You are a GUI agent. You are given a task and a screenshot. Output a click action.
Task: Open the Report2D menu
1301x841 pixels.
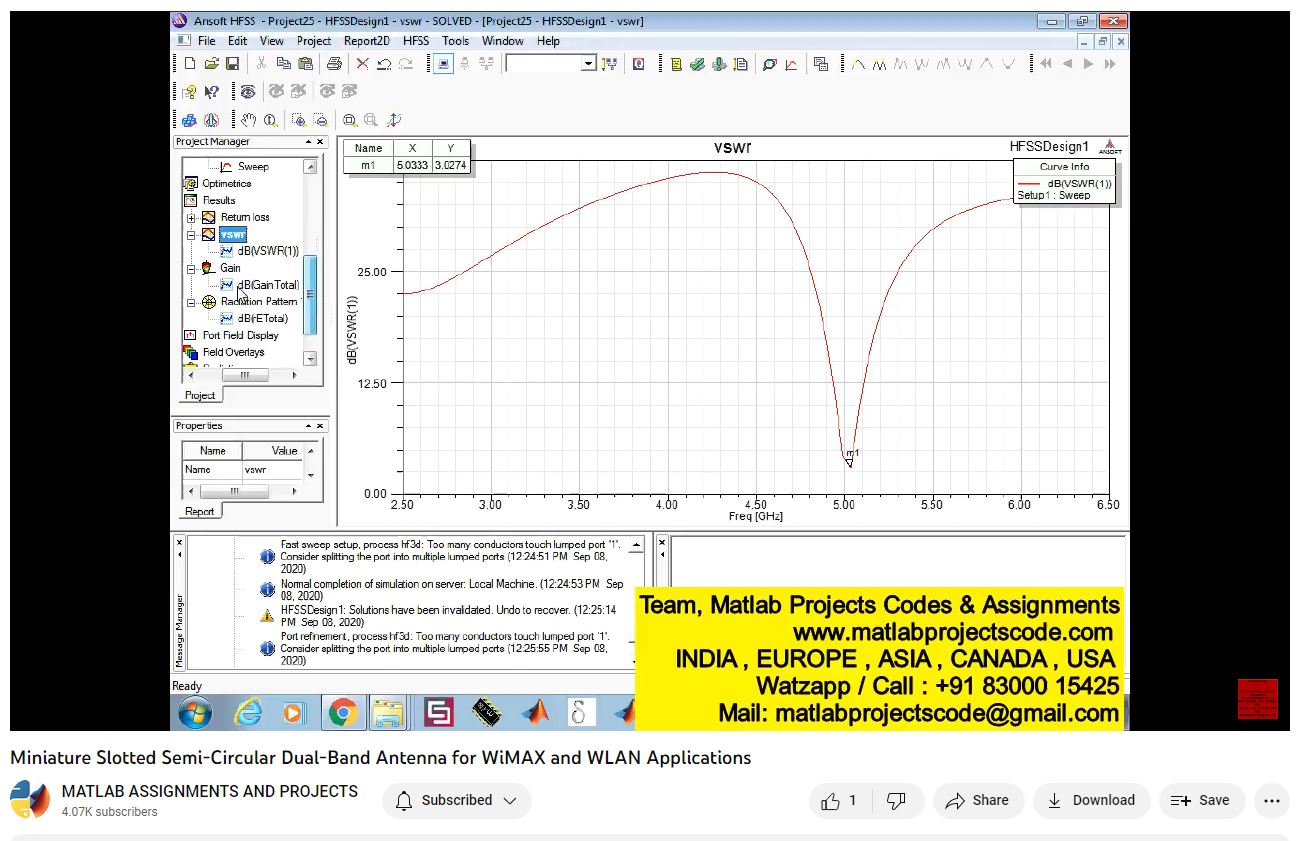(367, 41)
